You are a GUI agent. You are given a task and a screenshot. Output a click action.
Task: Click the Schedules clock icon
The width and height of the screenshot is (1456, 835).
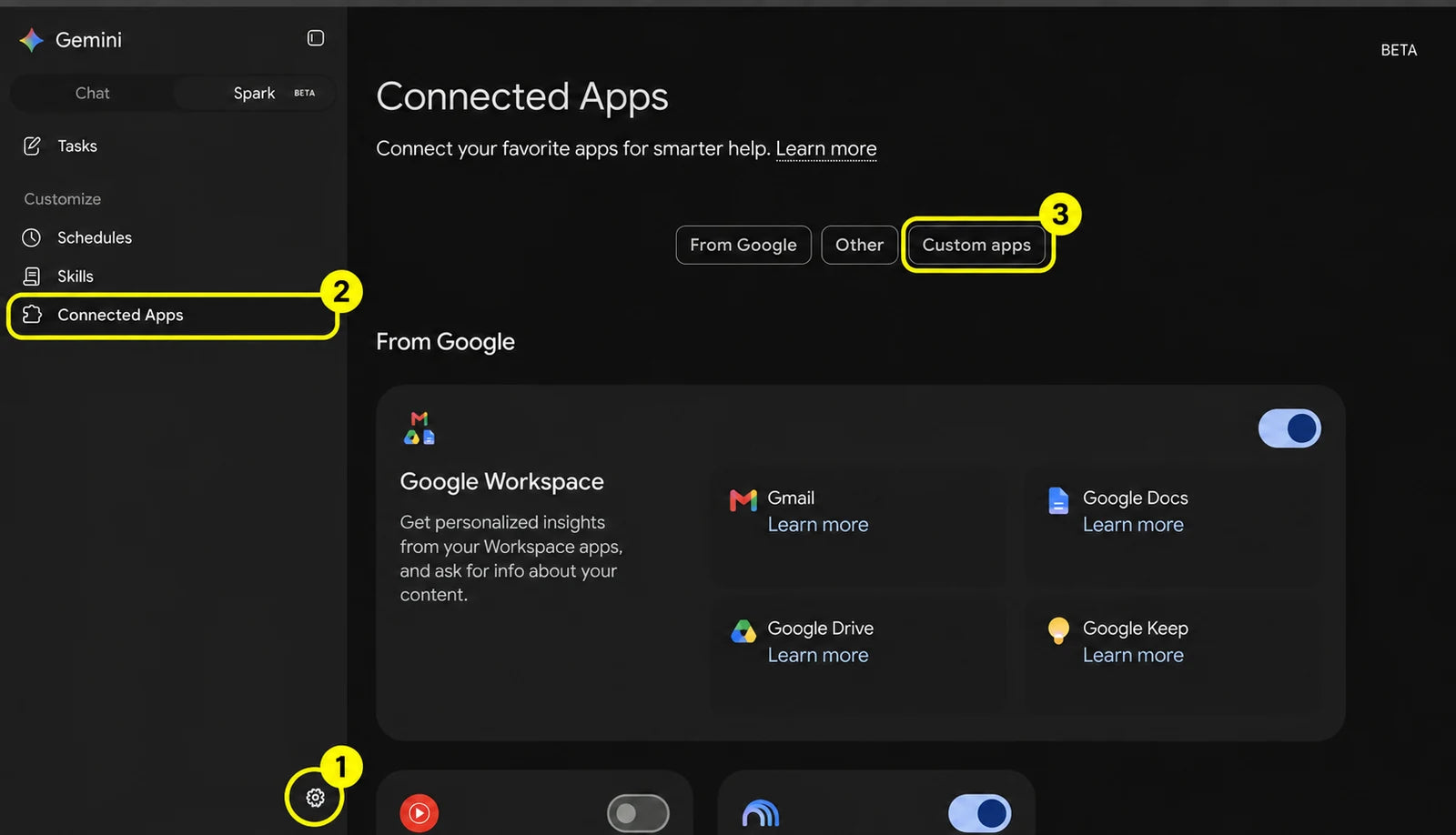[32, 237]
